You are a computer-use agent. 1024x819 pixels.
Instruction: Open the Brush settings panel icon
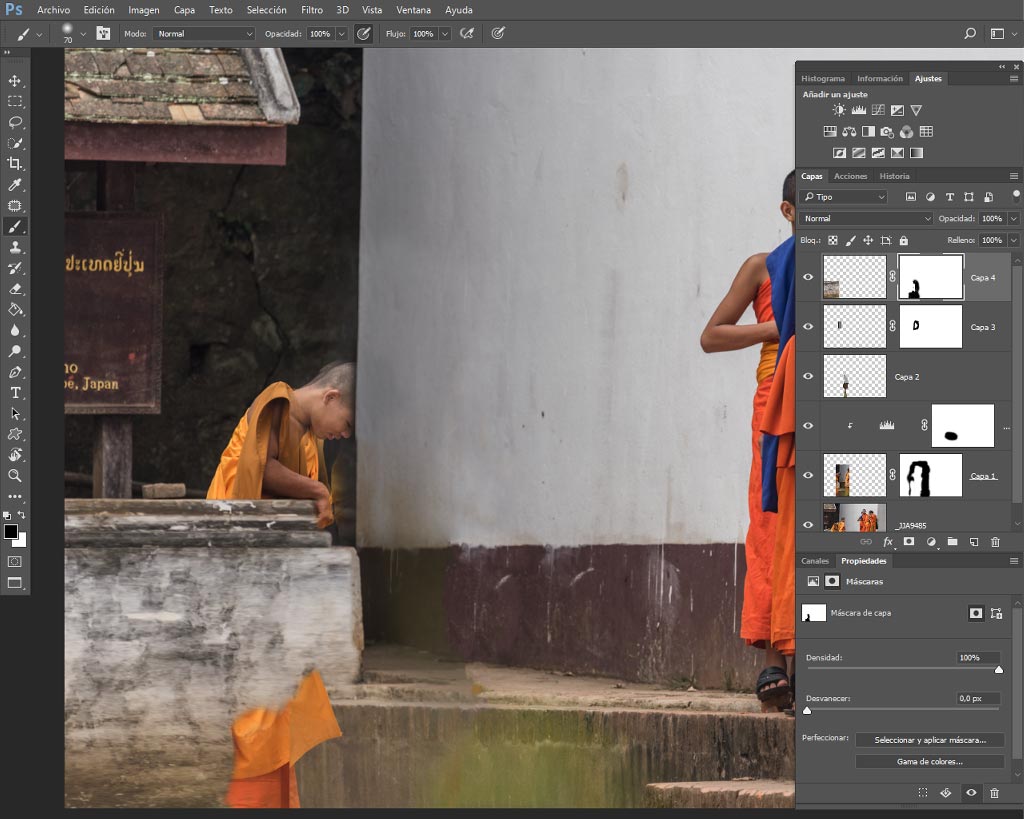pyautogui.click(x=103, y=33)
